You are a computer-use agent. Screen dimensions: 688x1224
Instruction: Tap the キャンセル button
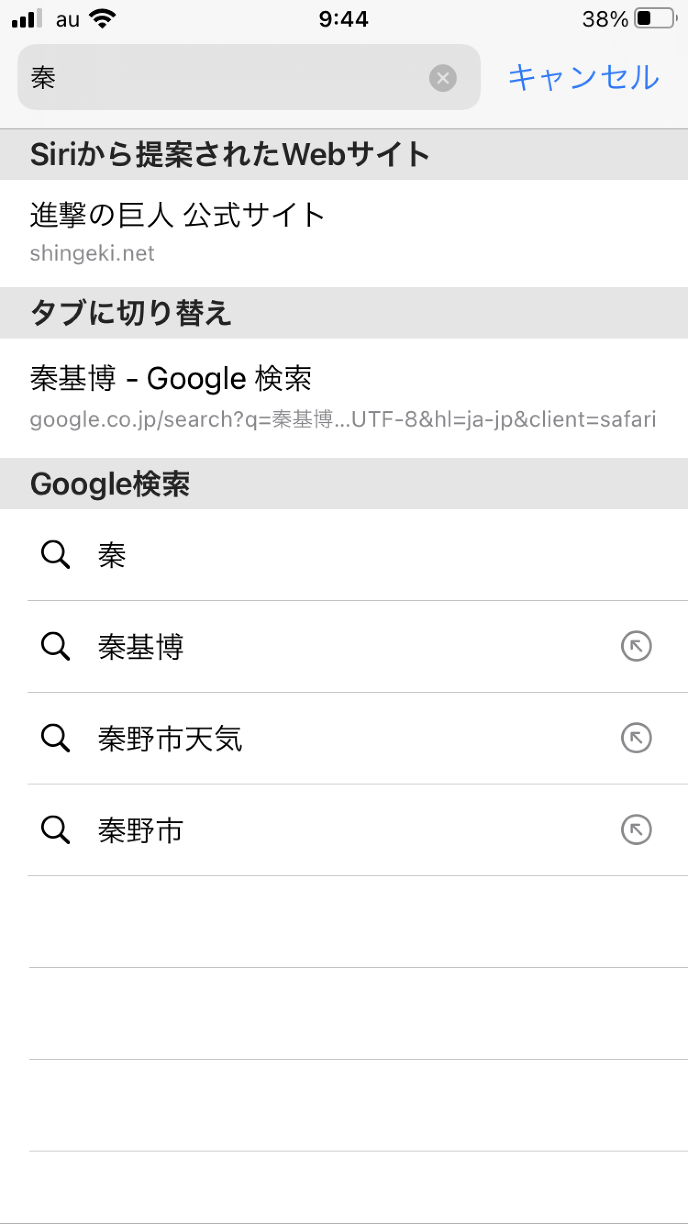(583, 77)
